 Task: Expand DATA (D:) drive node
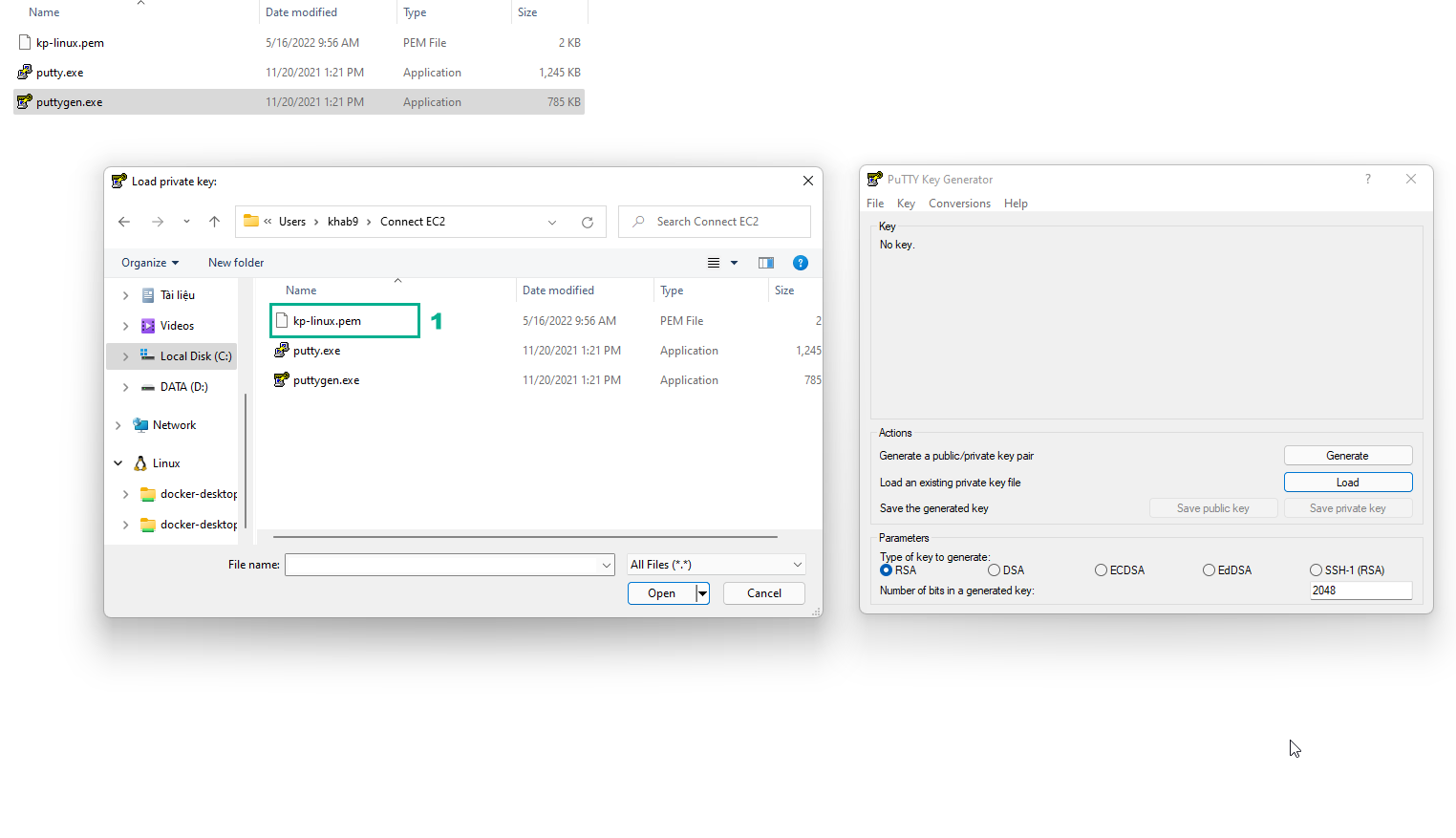tap(125, 387)
